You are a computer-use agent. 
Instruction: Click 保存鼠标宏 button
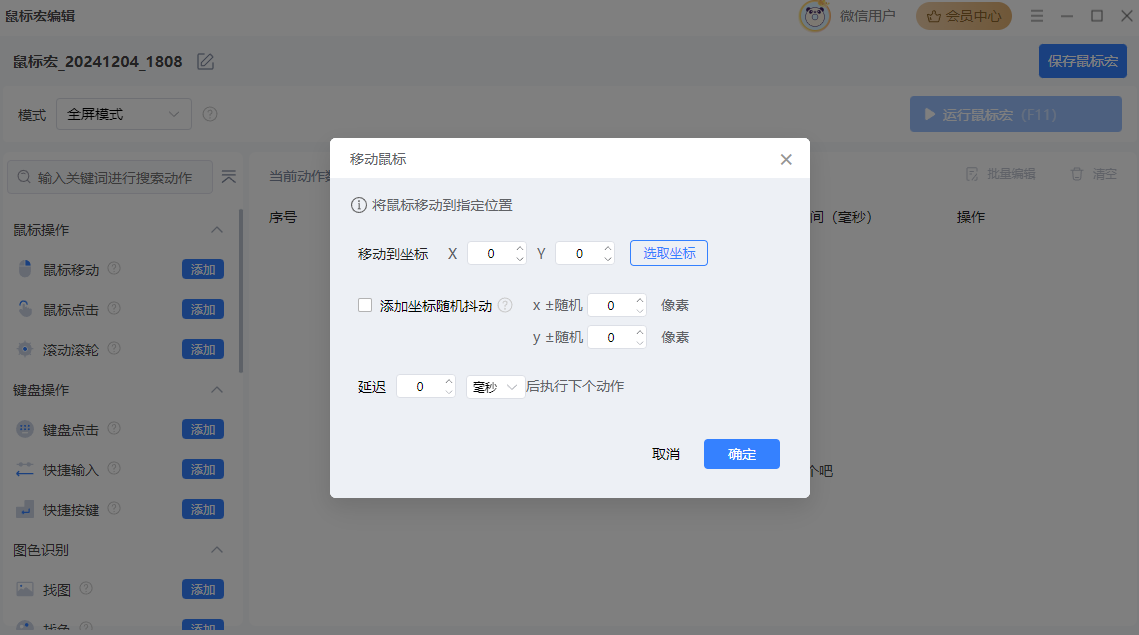coord(1082,61)
